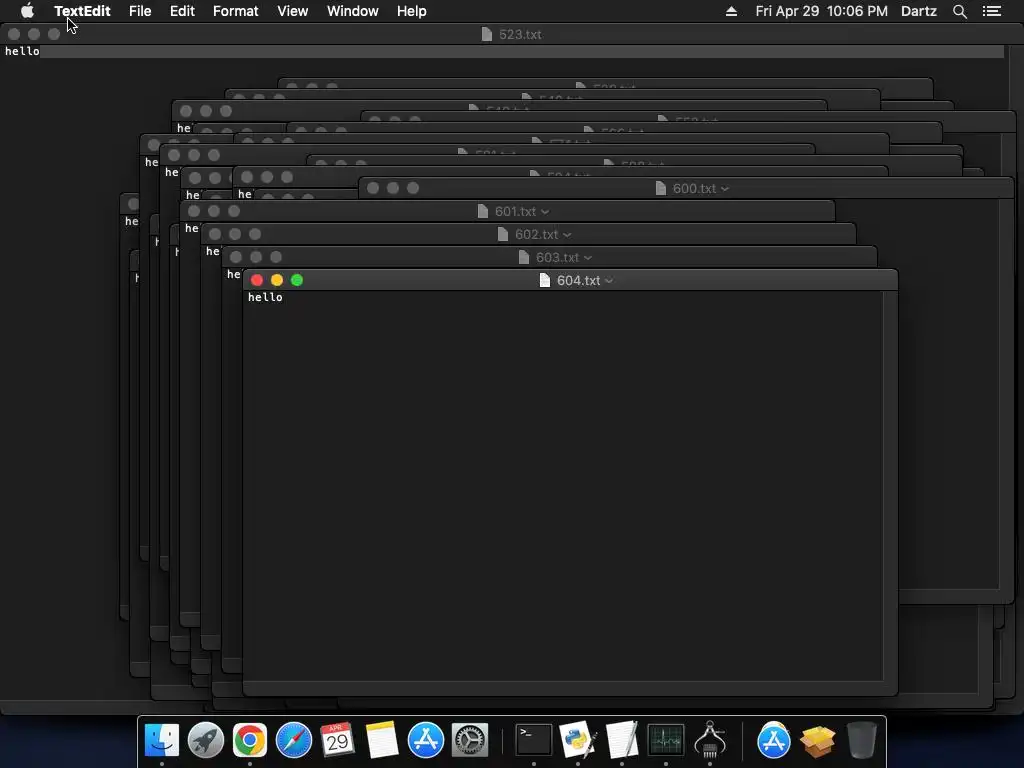1024x768 pixels.
Task: Open System Information caliper icon in Dock
Action: click(710, 740)
